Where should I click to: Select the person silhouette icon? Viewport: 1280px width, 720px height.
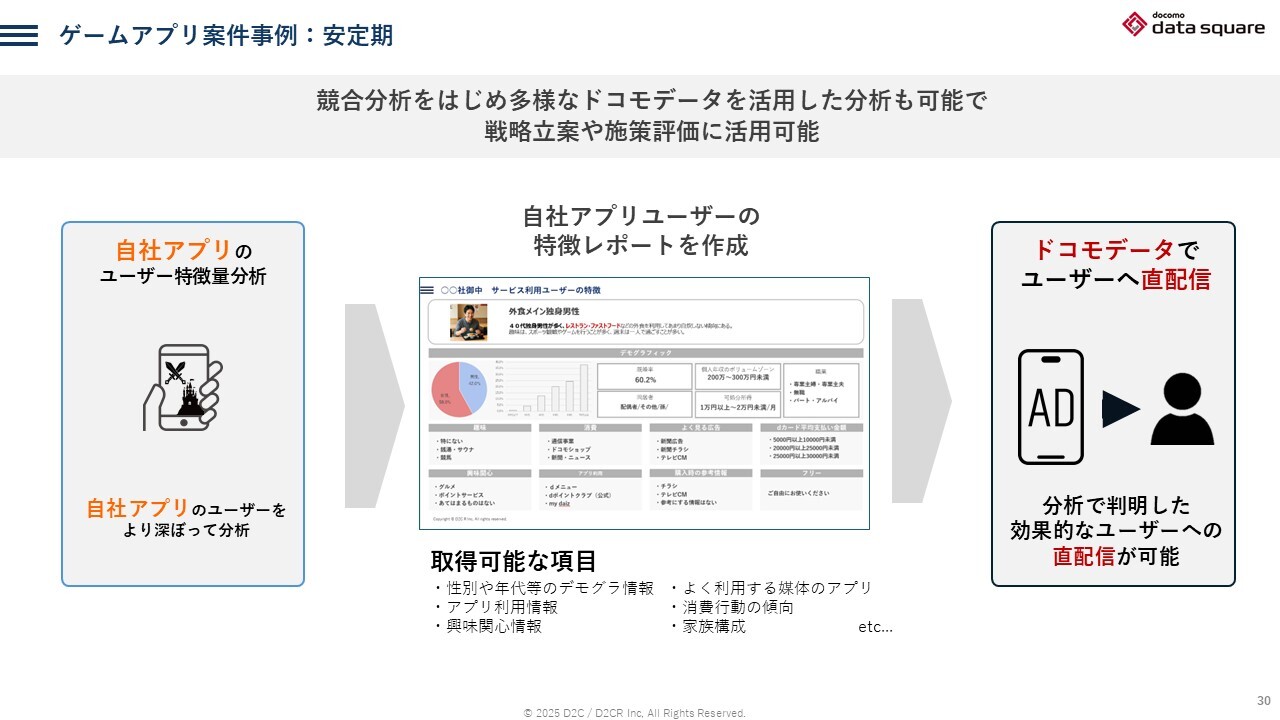[x=1182, y=409]
